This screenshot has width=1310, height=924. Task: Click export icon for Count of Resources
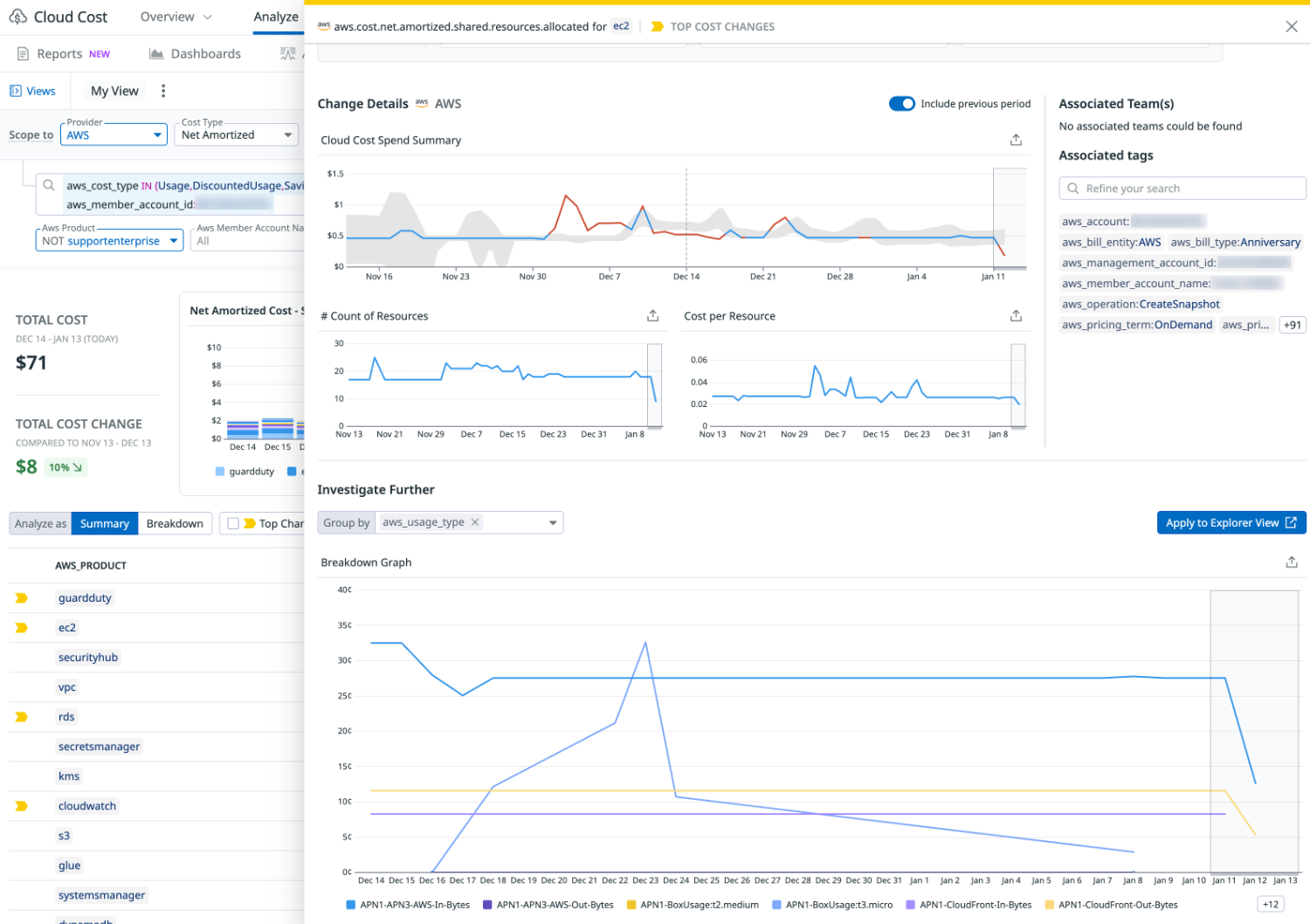click(652, 316)
